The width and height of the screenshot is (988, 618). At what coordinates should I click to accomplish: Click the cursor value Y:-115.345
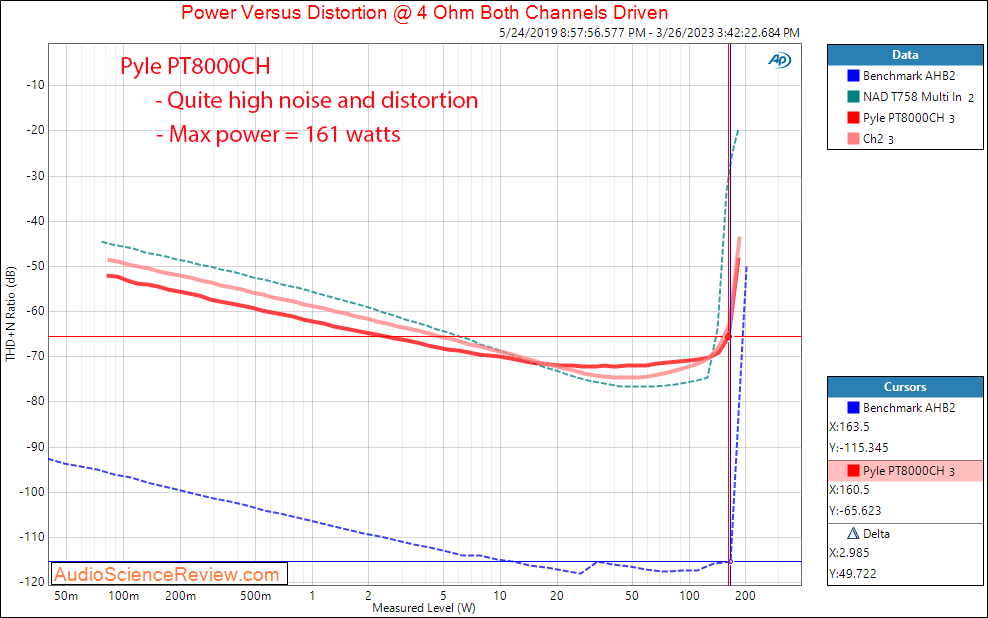859,447
